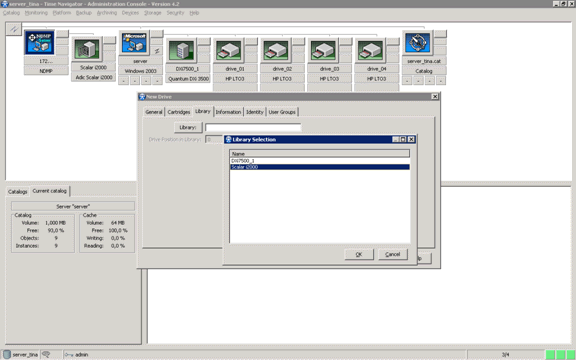577x361 pixels.
Task: Open the Devices menu
Action: click(x=130, y=13)
